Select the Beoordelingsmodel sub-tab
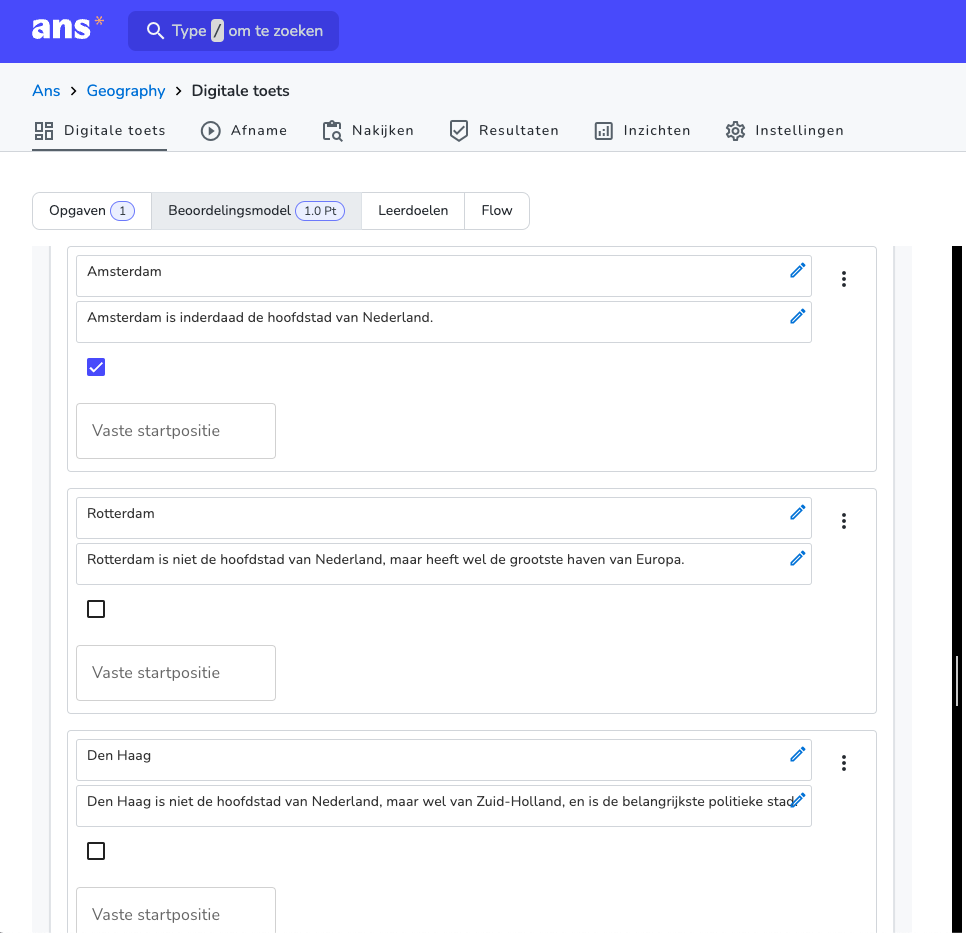This screenshot has width=966, height=933. (256, 211)
